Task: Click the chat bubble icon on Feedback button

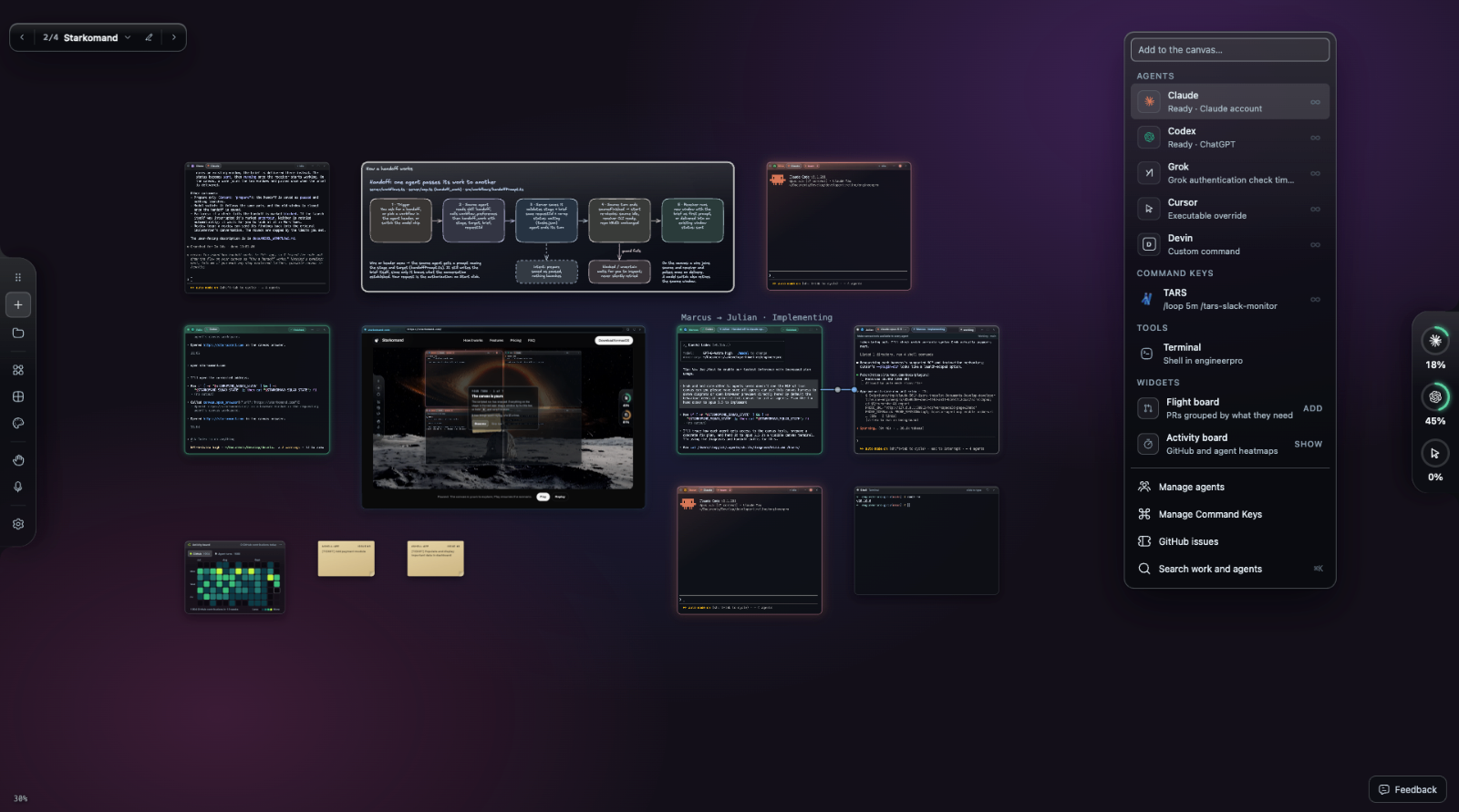Action: (x=1384, y=790)
